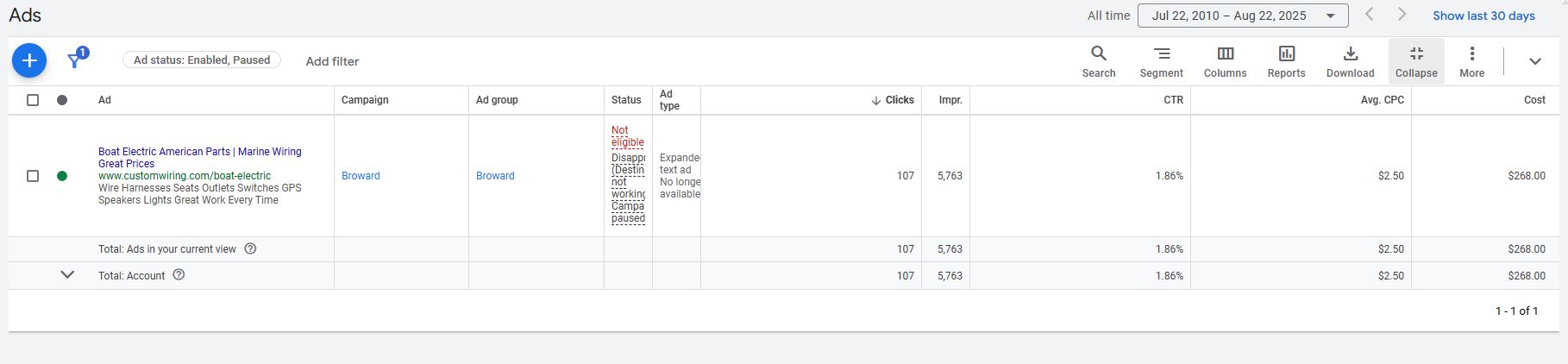Click the green enabled status dot
Viewport: 1568px width, 364px height.
point(62,176)
